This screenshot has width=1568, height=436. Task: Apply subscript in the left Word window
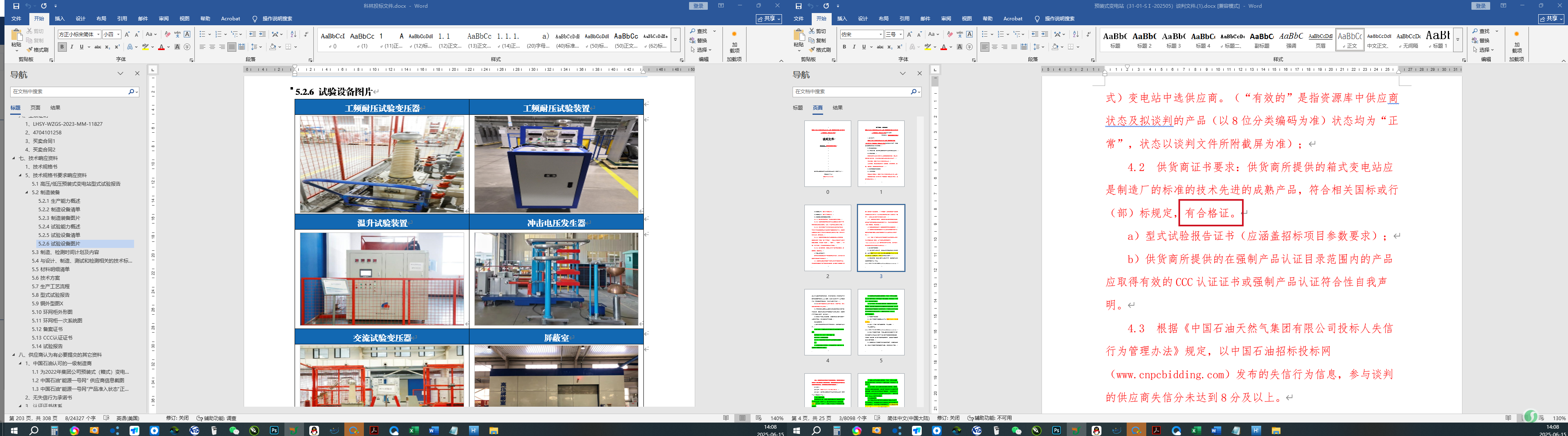click(x=108, y=47)
